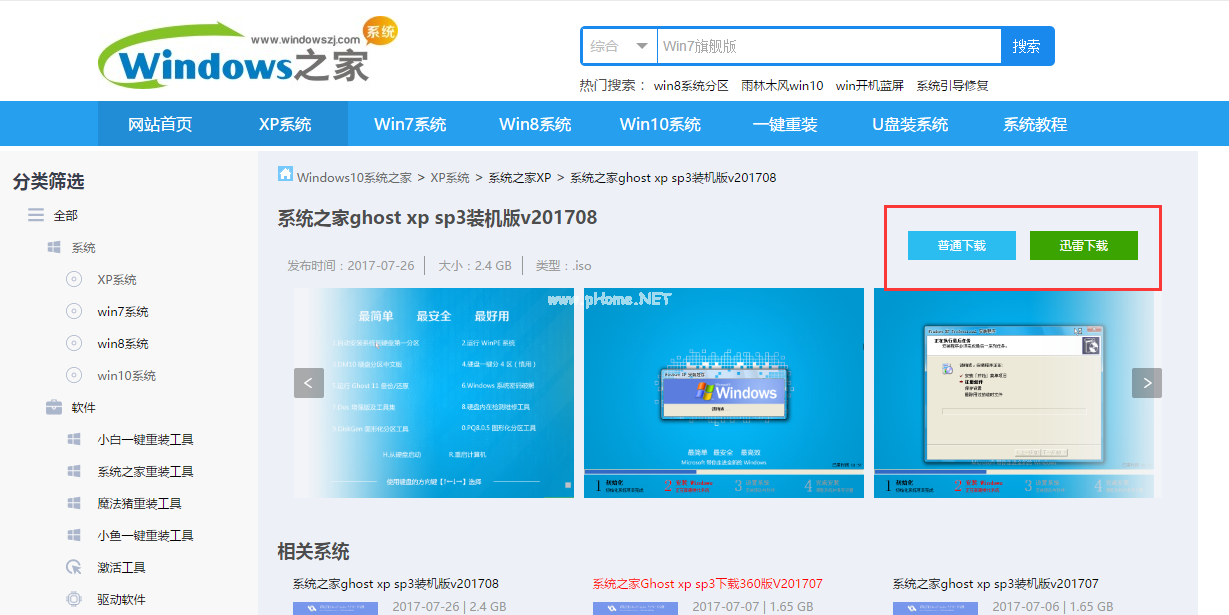Select the win7系统 radio option

[x=73, y=311]
